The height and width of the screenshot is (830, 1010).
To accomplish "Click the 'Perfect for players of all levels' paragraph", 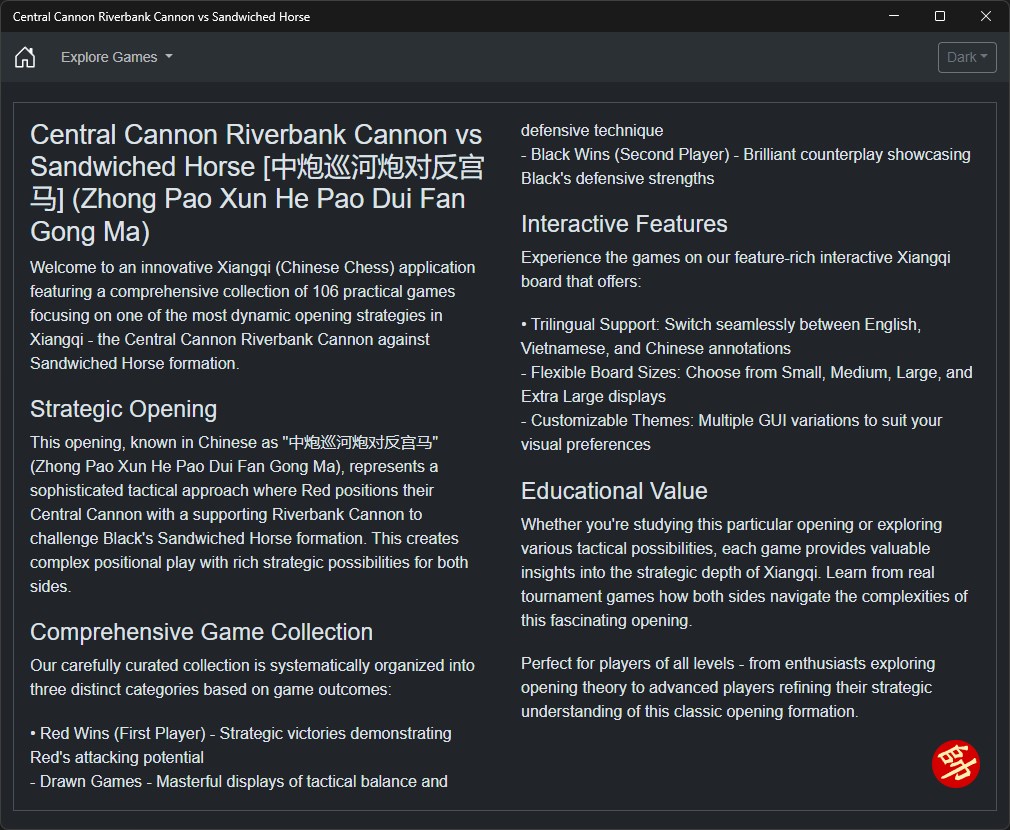I will click(727, 687).
